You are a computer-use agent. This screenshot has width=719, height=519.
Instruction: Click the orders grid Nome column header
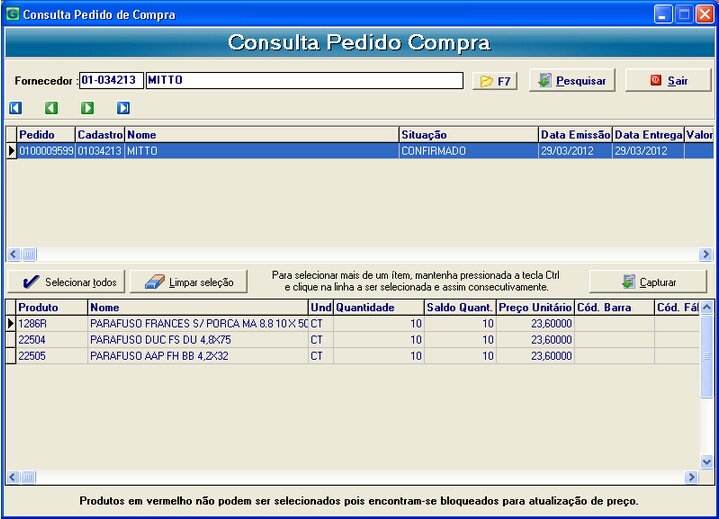point(261,135)
